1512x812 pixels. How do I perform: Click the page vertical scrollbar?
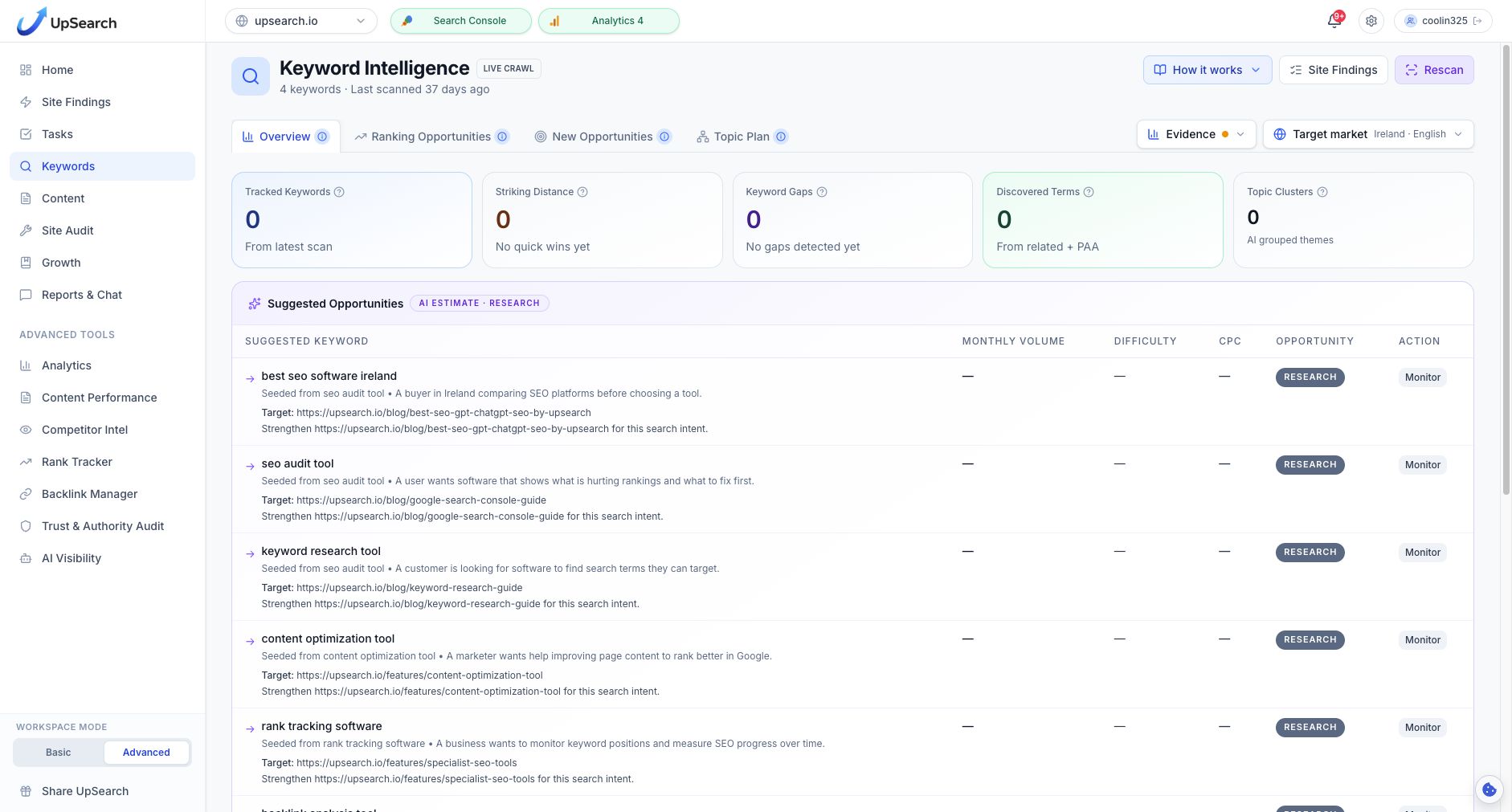[x=1506, y=269]
